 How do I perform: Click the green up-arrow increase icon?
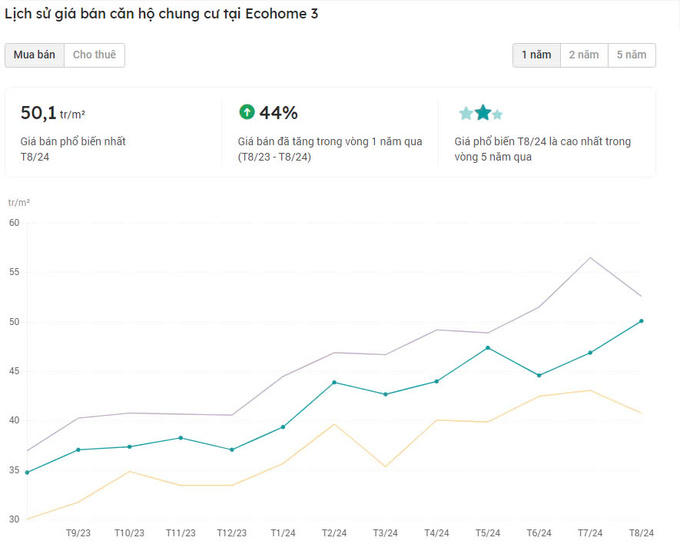[x=247, y=112]
